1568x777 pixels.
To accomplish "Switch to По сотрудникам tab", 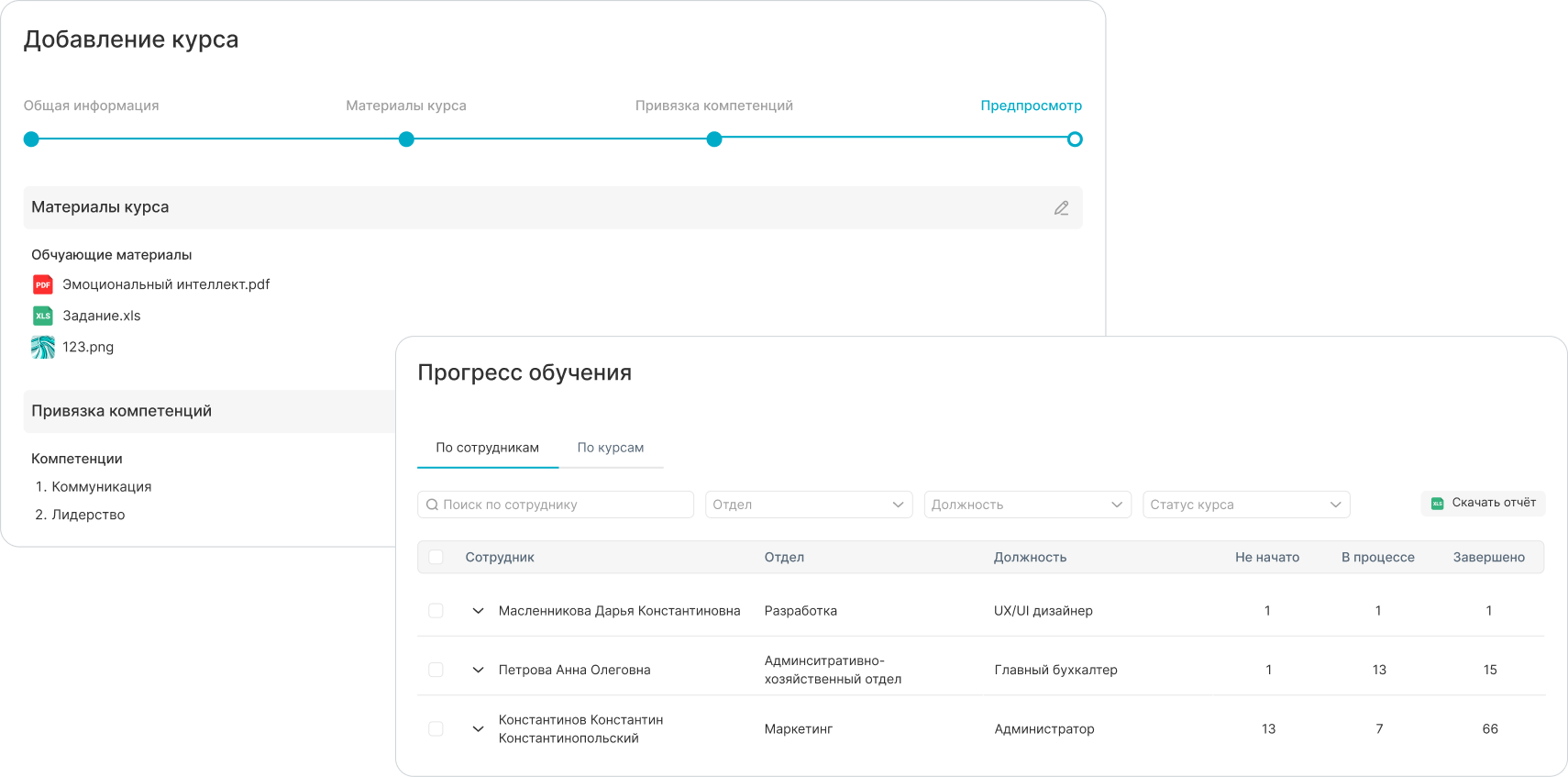I will click(x=488, y=448).
